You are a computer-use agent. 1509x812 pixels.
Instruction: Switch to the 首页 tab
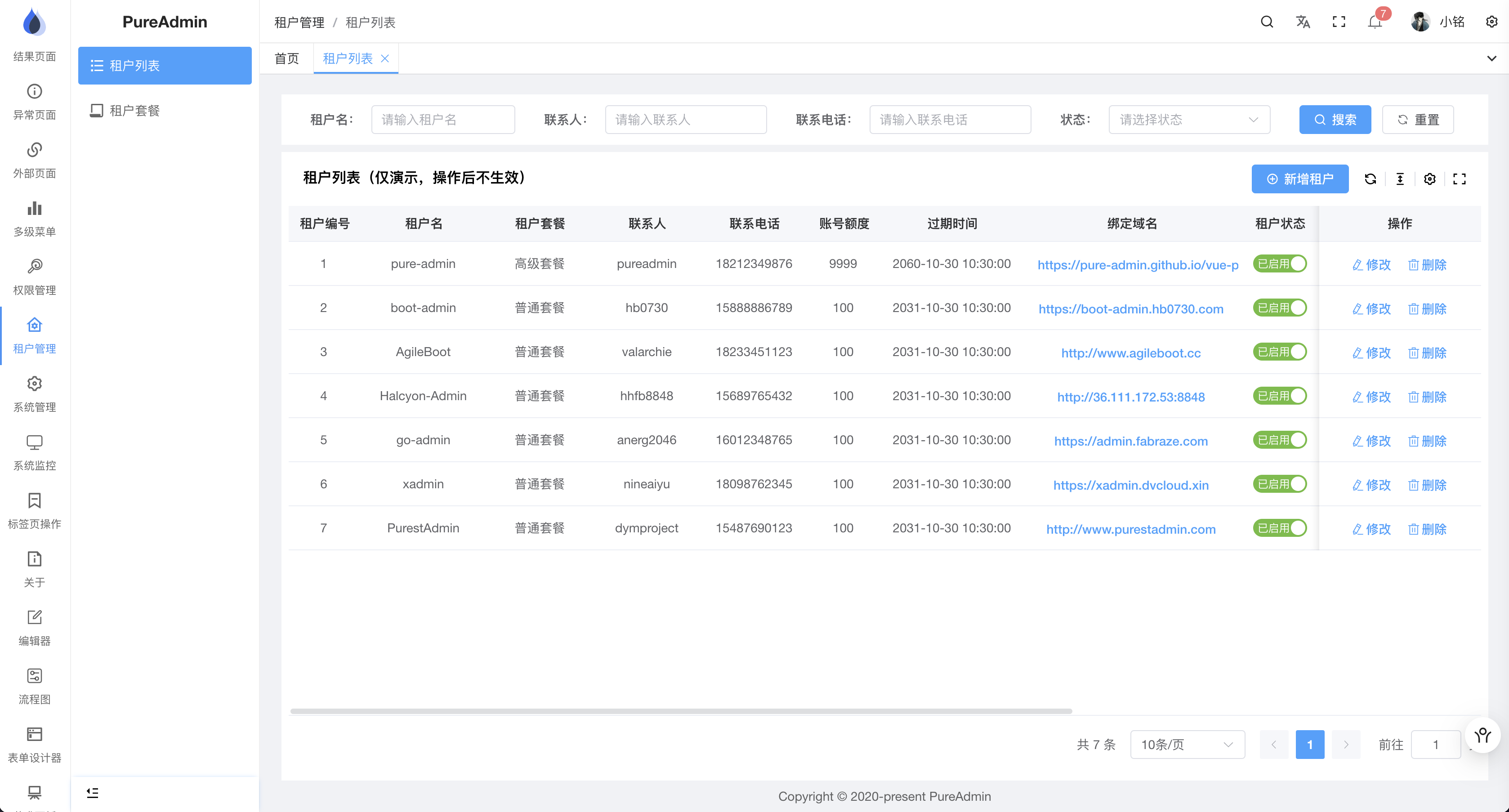pos(286,58)
